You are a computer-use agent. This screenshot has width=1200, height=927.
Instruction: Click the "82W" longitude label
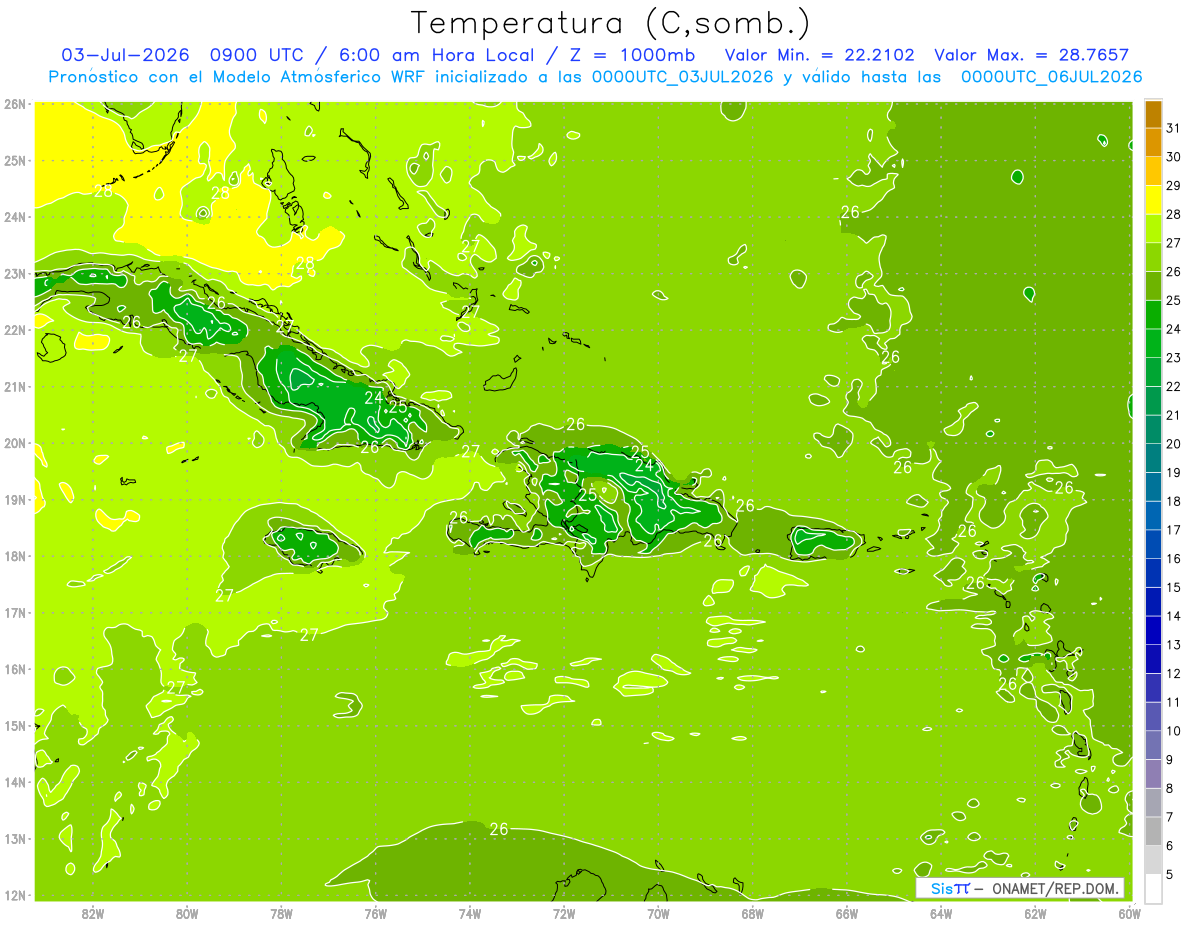coord(93,913)
